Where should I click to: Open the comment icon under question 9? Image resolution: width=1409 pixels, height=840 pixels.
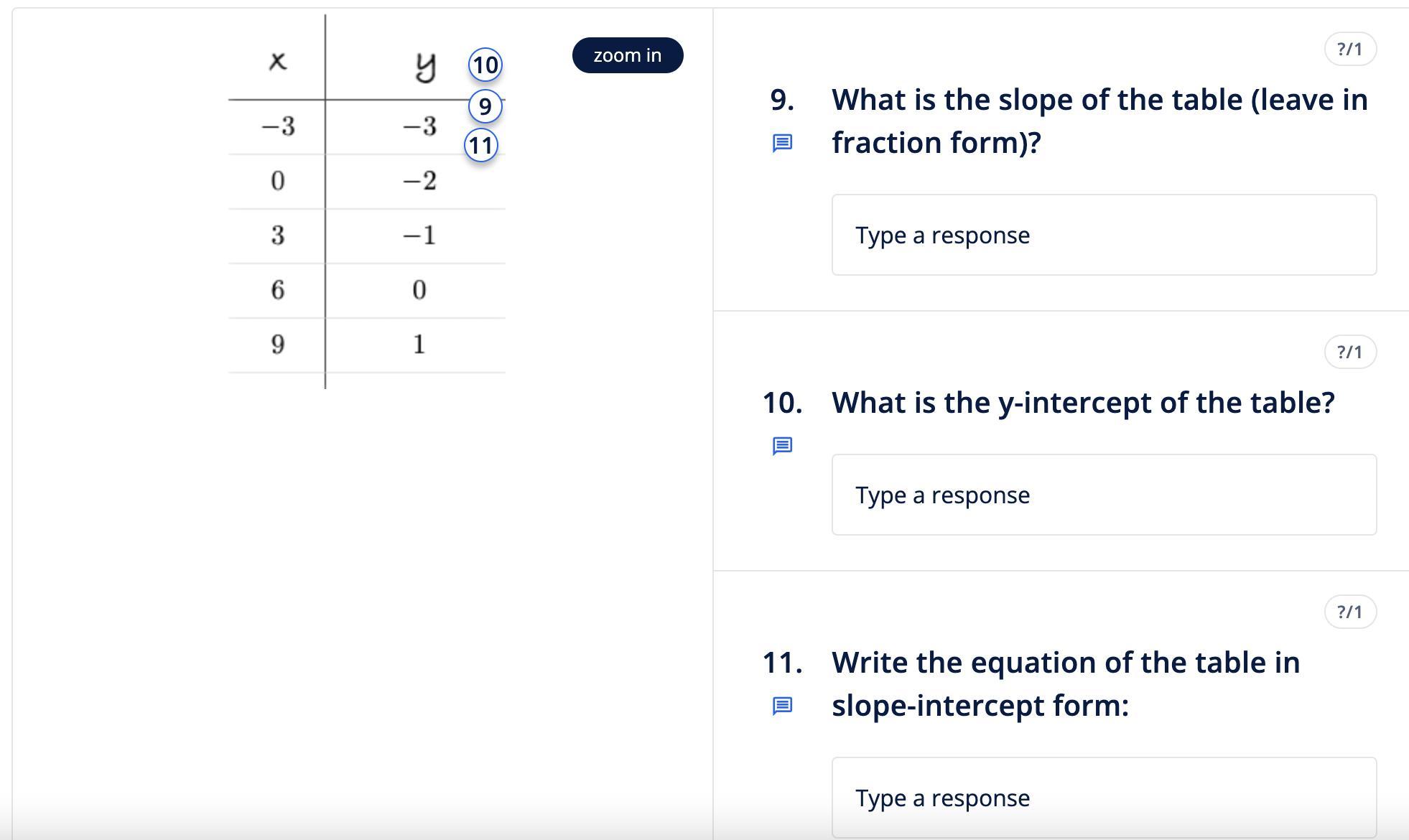(x=782, y=143)
